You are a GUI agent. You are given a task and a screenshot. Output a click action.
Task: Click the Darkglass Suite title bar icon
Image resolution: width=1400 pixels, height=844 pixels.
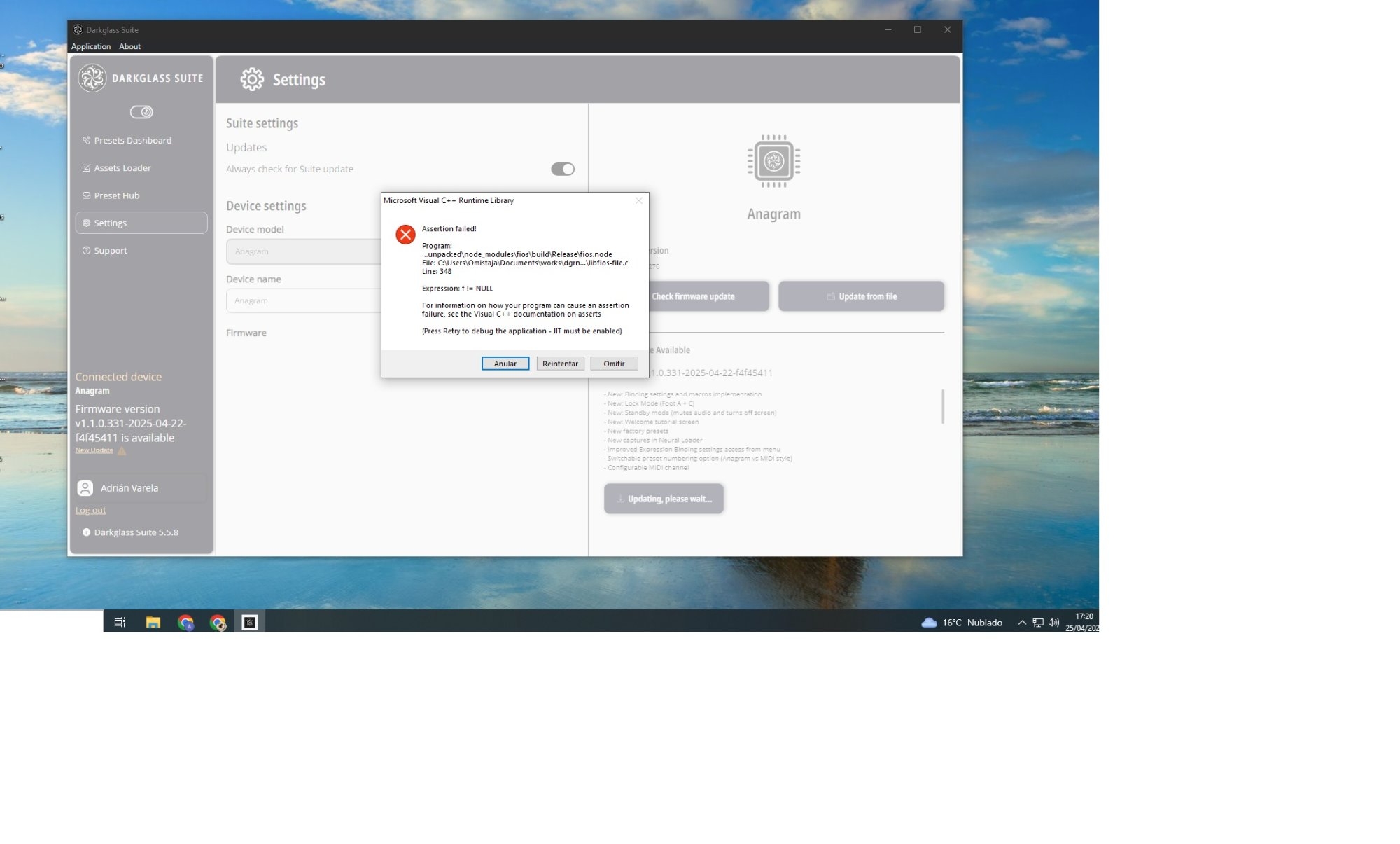(78, 30)
